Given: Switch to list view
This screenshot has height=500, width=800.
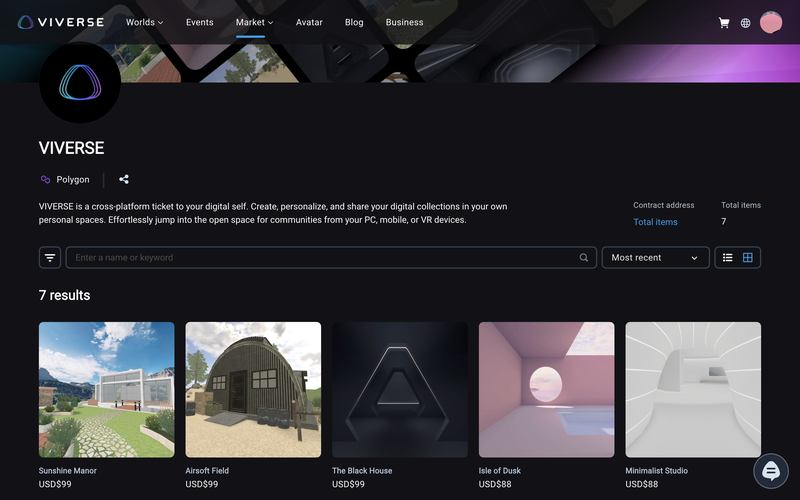Looking at the screenshot, I should click(x=728, y=258).
